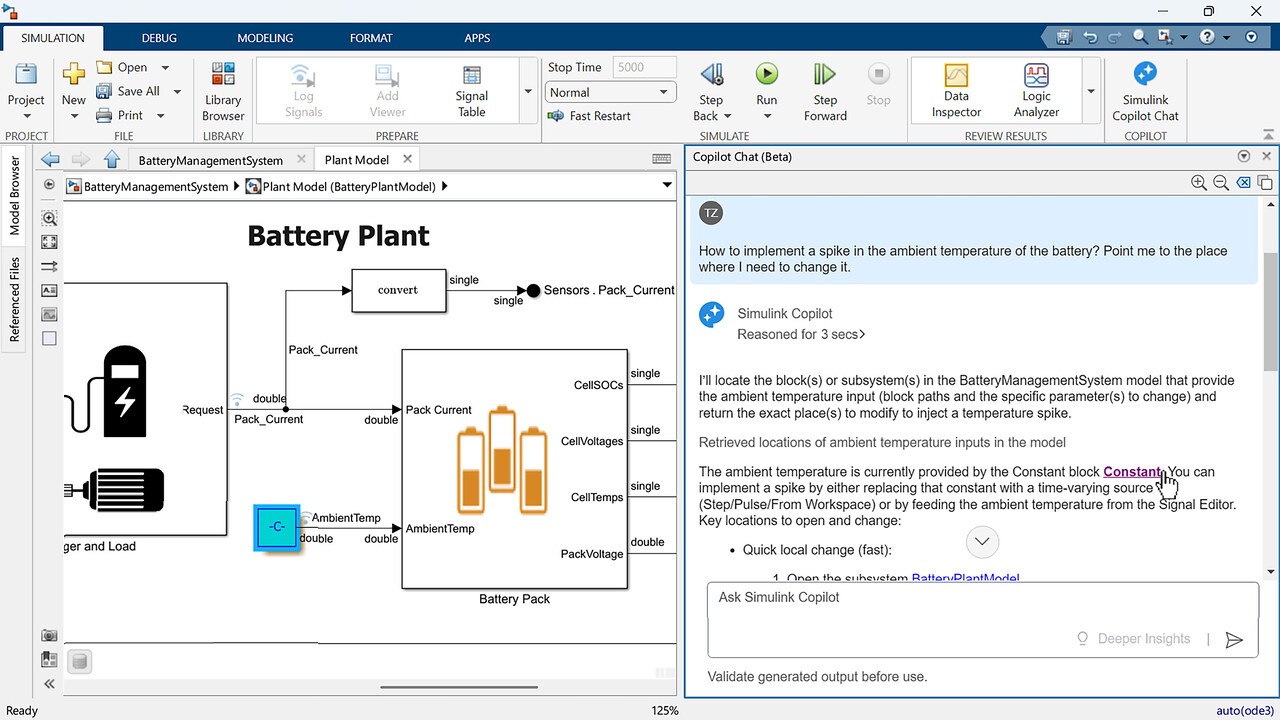Open the simulation mode Normal dropdown

[610, 92]
